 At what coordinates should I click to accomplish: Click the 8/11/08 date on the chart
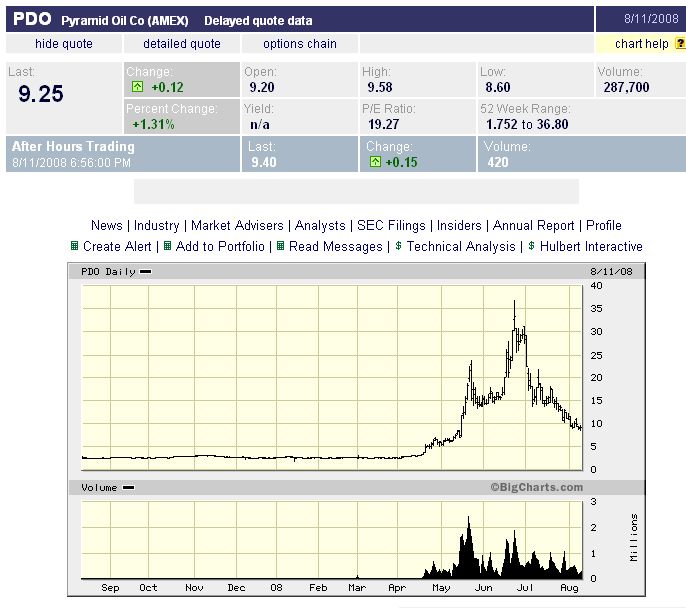(x=611, y=272)
